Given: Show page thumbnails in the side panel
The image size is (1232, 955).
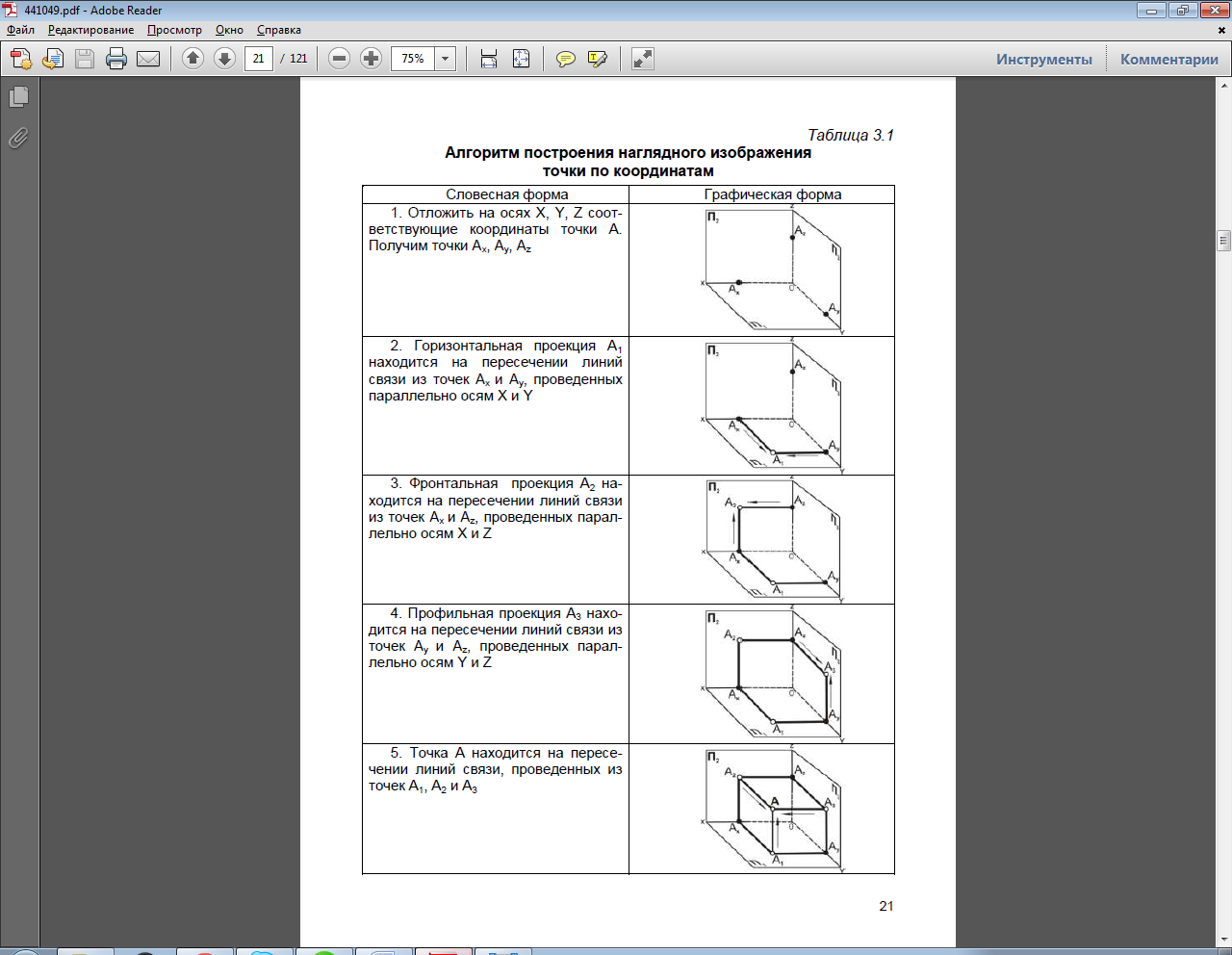Looking at the screenshot, I should [18, 97].
